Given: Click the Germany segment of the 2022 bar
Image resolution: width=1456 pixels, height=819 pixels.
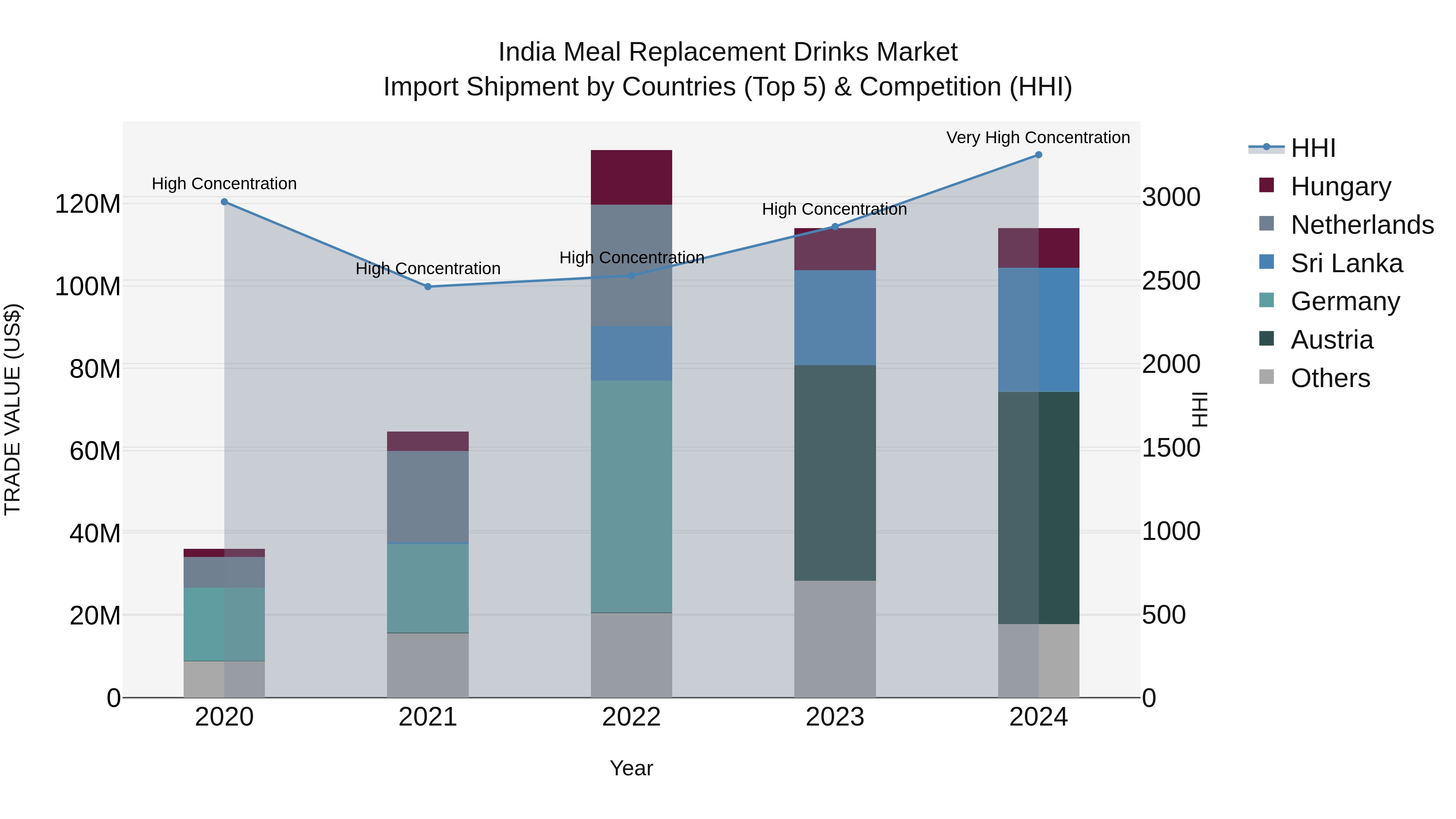Looking at the screenshot, I should 631,496.
